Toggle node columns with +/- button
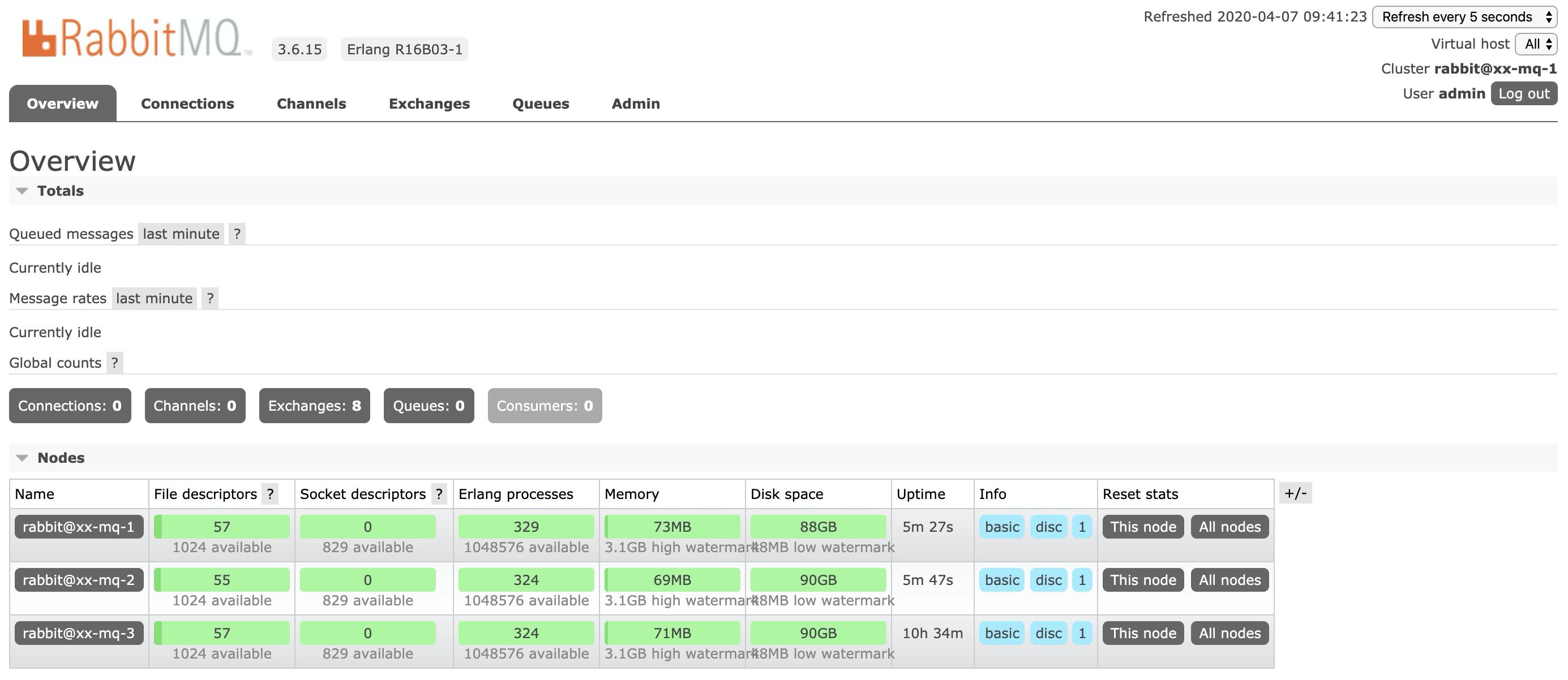Screen dimensions: 1568x680 click(1295, 493)
